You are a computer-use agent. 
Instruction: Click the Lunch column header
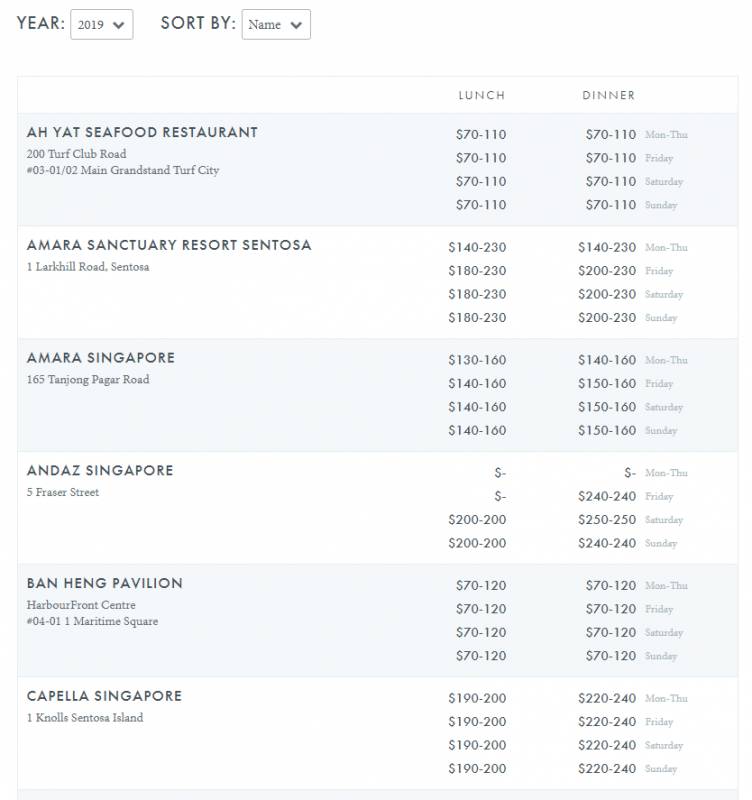coord(481,95)
